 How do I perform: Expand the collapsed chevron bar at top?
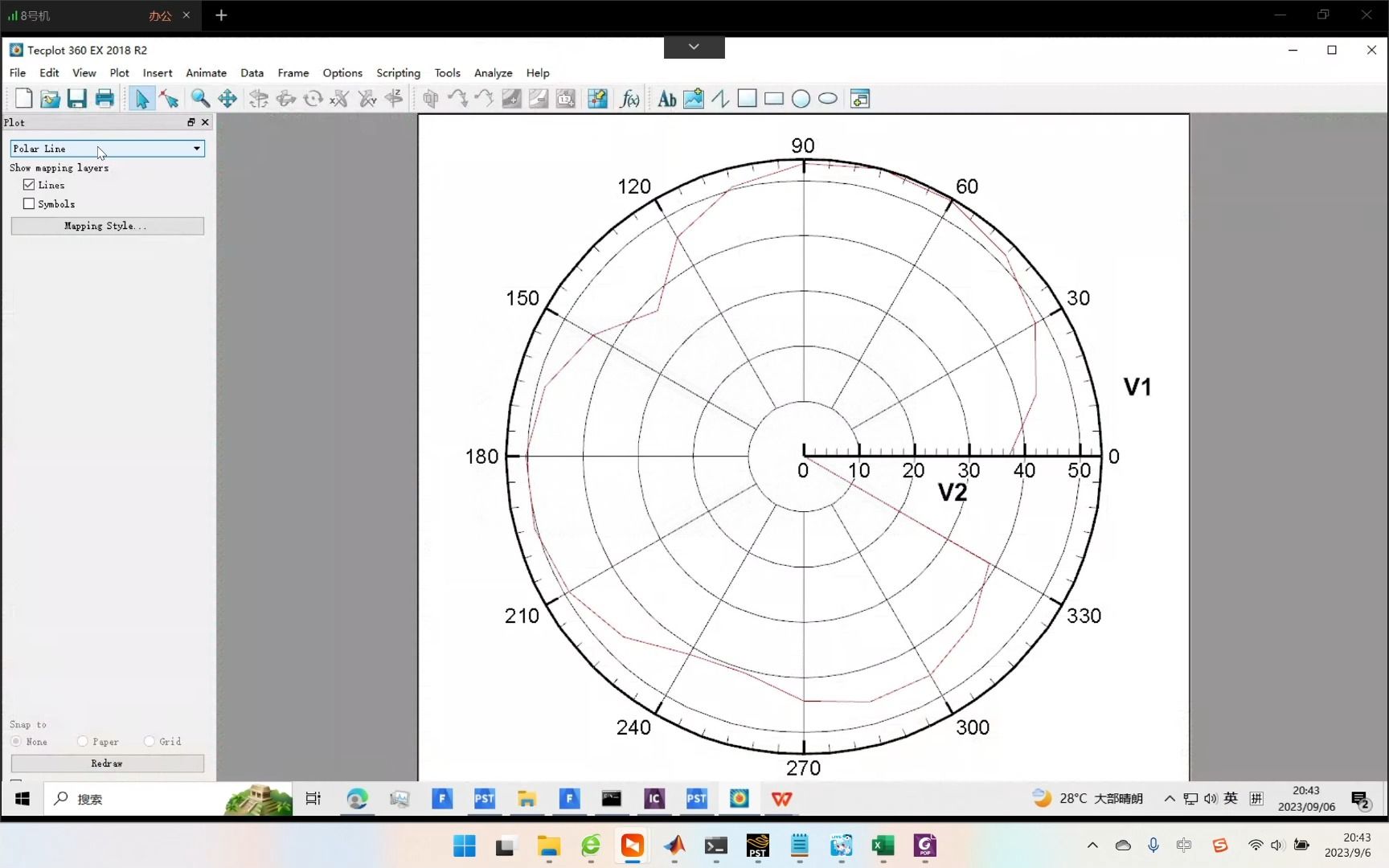pos(694,47)
